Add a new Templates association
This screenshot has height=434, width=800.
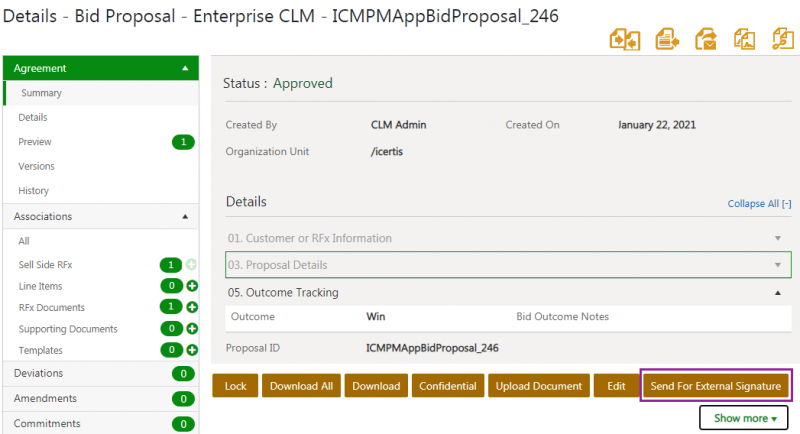(x=192, y=350)
